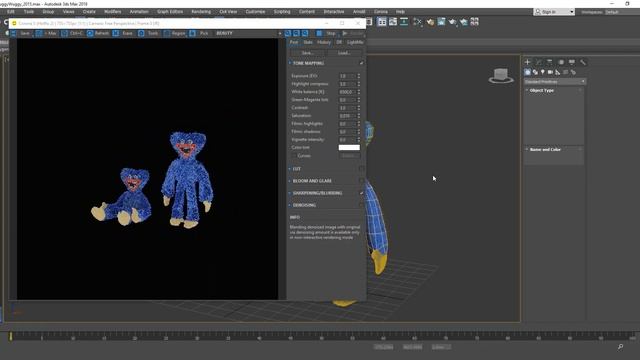Image resolution: width=640 pixels, height=360 pixels.
Task: Select the Geometry category in Create panel
Action: click(527, 72)
